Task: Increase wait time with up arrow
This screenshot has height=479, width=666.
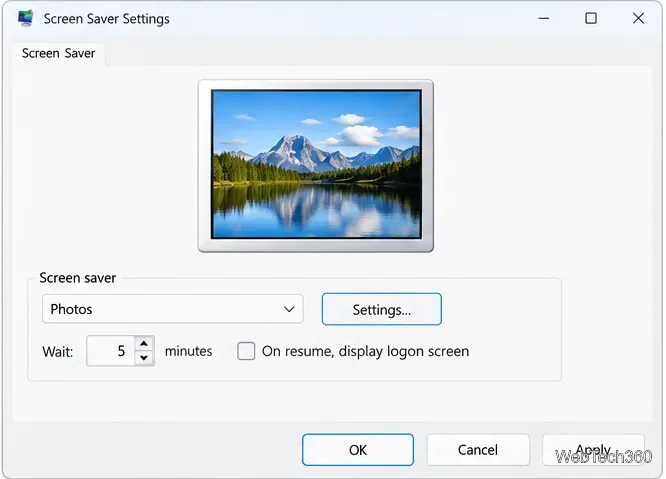Action: tap(144, 344)
